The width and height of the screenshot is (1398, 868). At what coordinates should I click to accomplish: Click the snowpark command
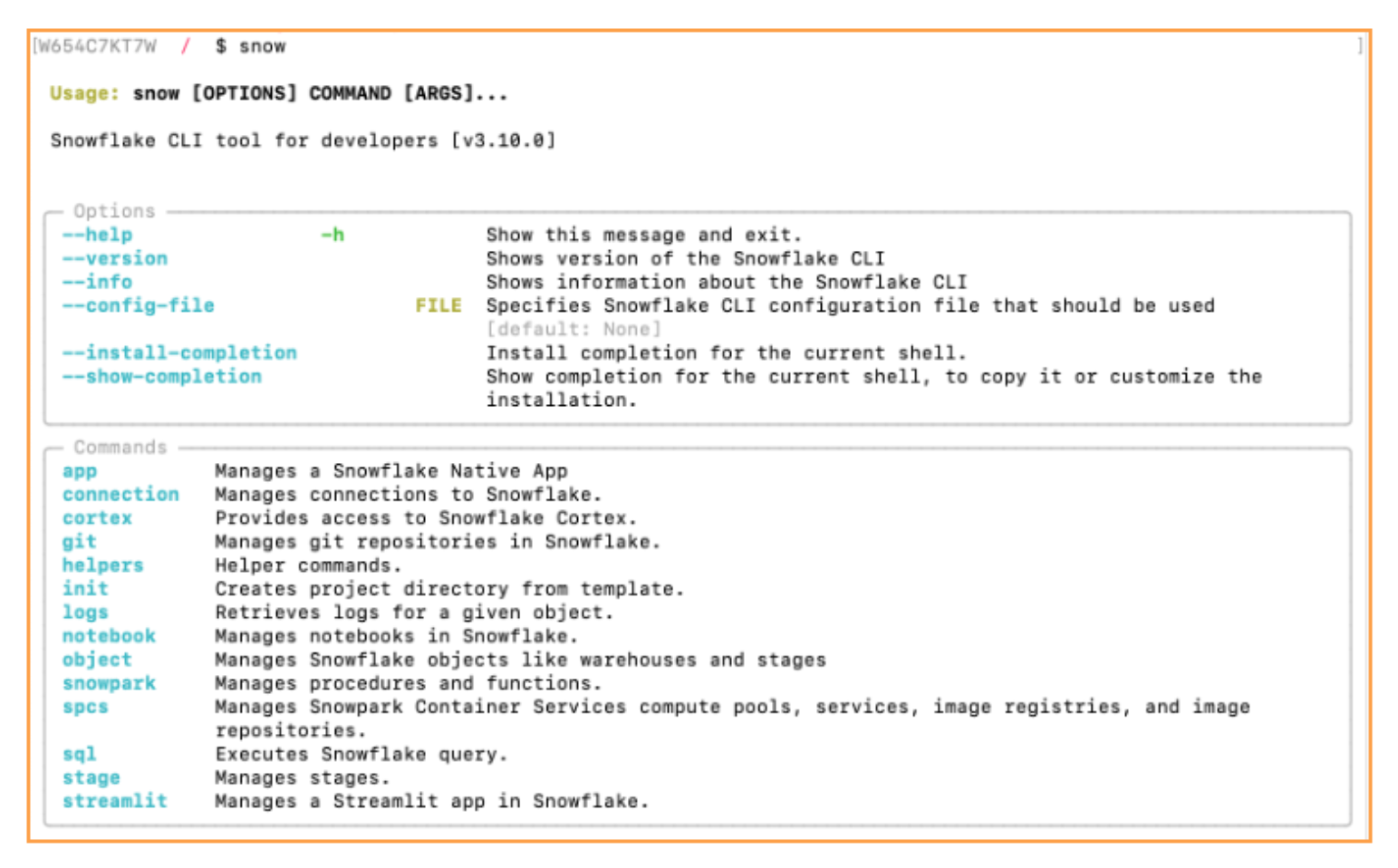click(x=109, y=683)
